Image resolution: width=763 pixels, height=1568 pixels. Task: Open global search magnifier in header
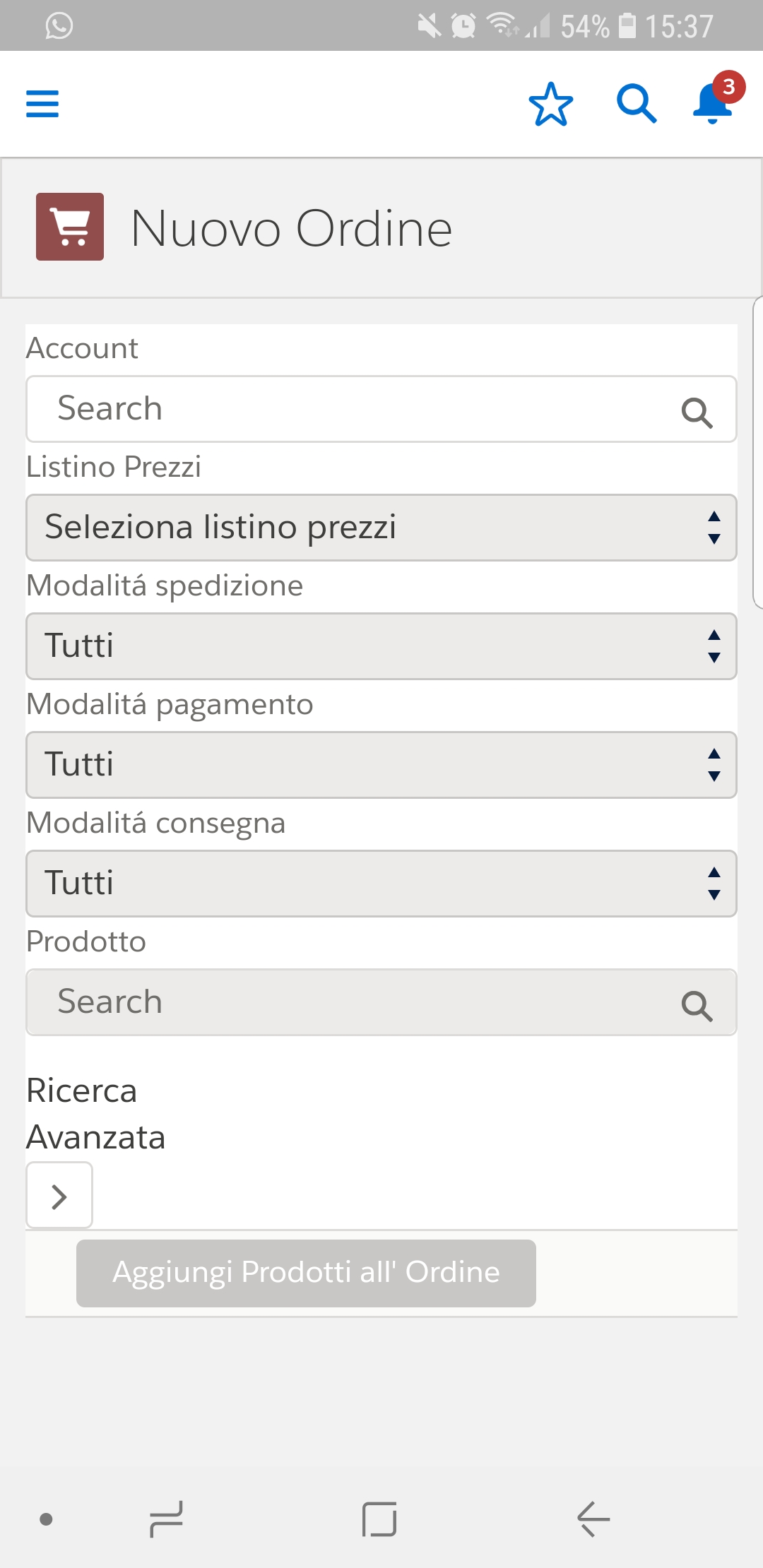tap(637, 104)
